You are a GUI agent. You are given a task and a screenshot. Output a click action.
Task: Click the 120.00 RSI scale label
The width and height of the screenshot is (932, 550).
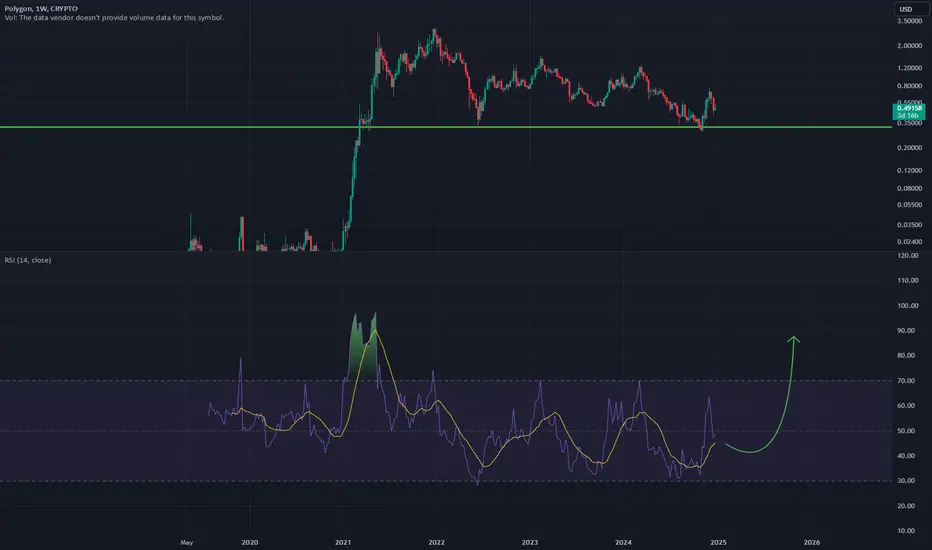click(908, 256)
